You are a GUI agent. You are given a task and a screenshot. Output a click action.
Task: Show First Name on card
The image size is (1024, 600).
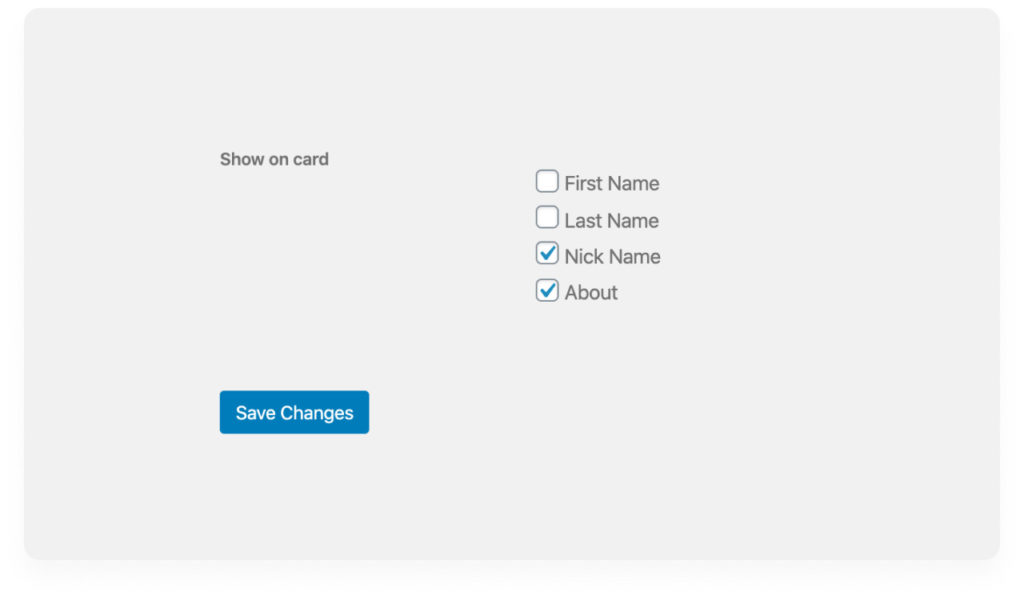[x=547, y=181]
